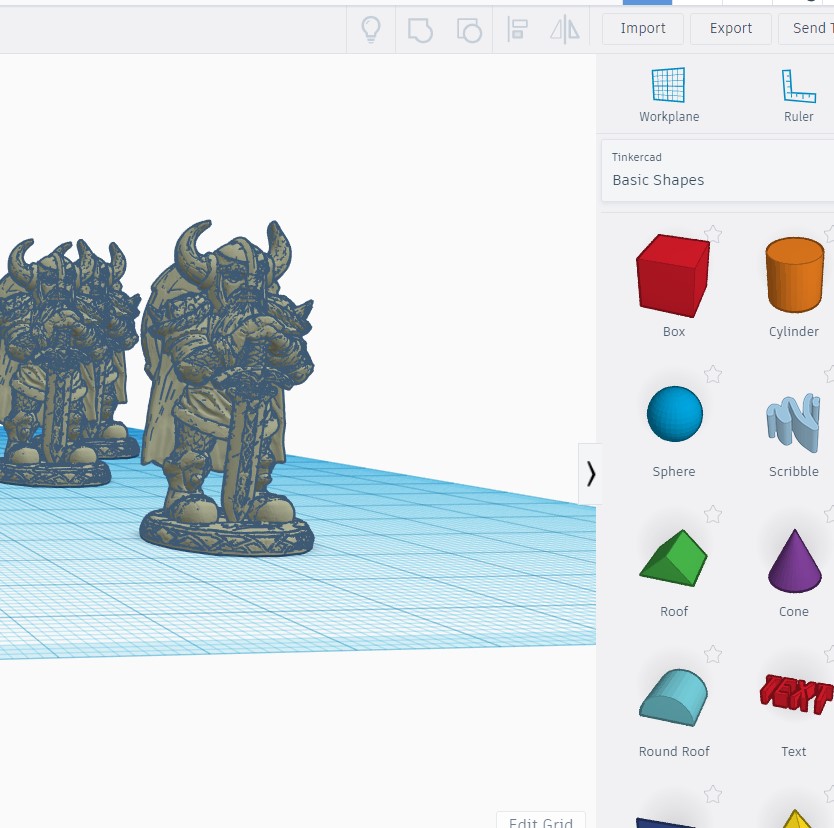Favorite the Round Roof shape star
This screenshot has width=834, height=828.
click(x=713, y=654)
